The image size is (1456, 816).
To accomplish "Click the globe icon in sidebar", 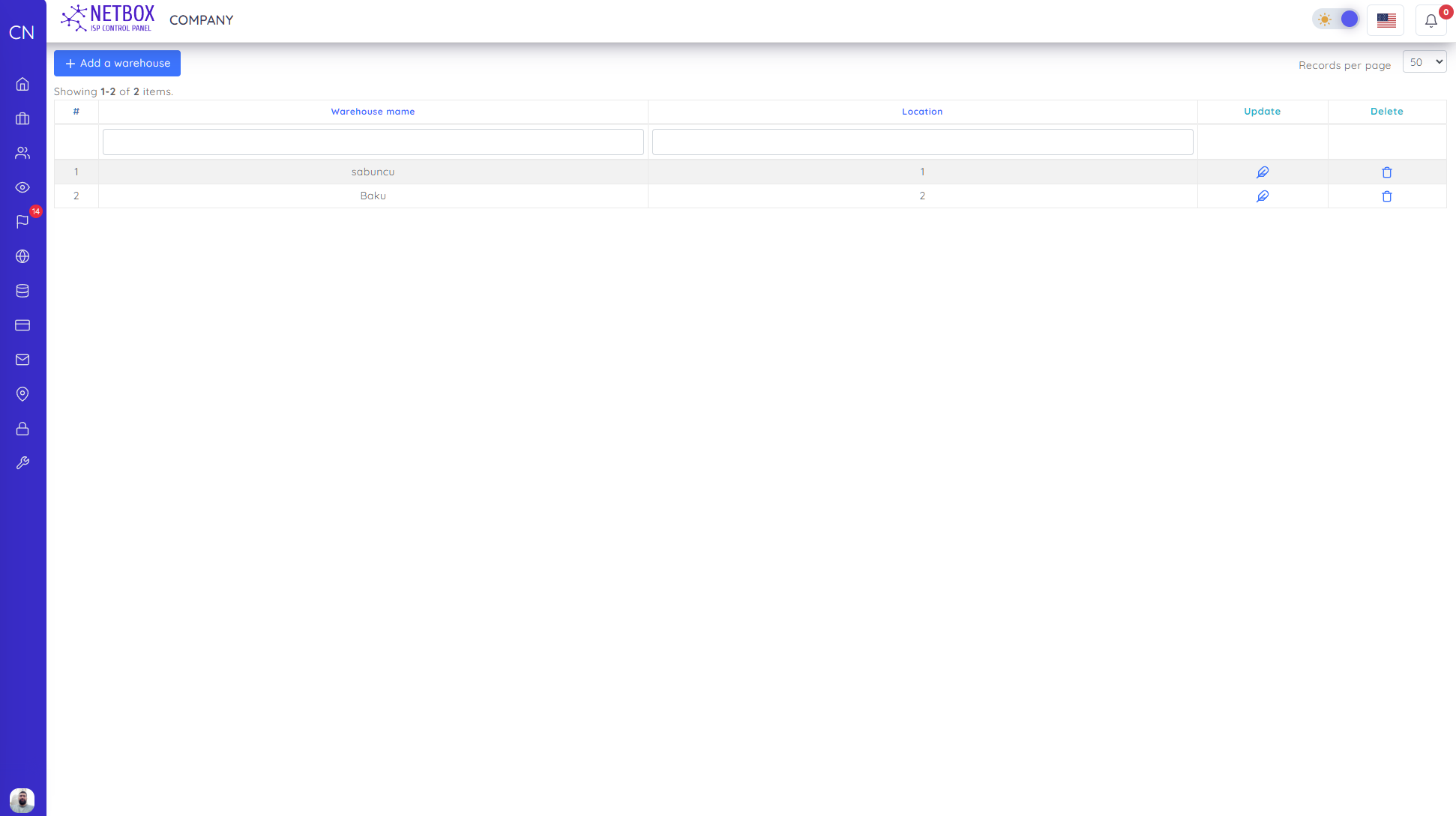I will pyautogui.click(x=22, y=256).
